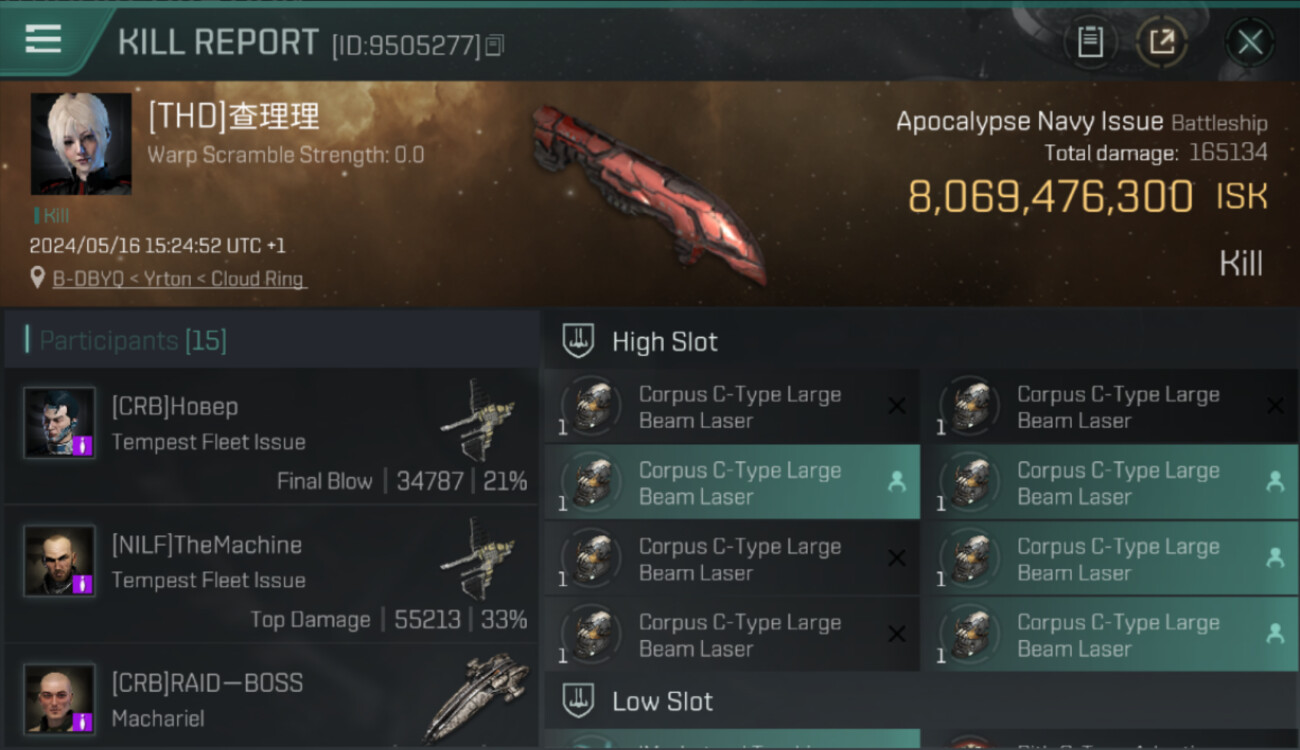Select the [CRB]Hовер participant portrait
This screenshot has width=1300, height=750.
click(60, 423)
